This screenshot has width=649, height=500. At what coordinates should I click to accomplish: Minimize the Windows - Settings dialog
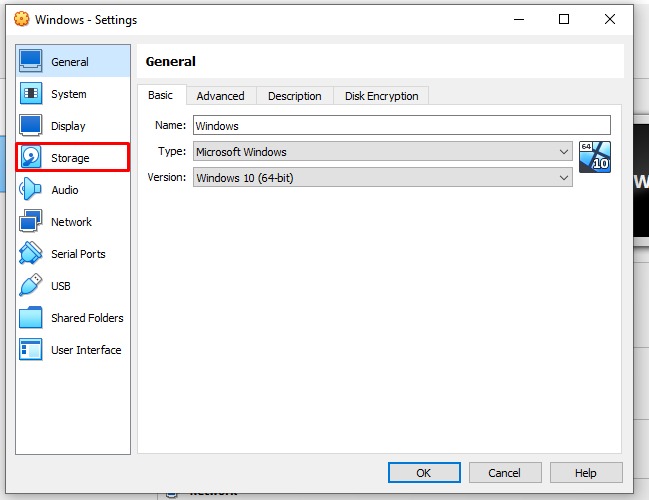coord(519,19)
